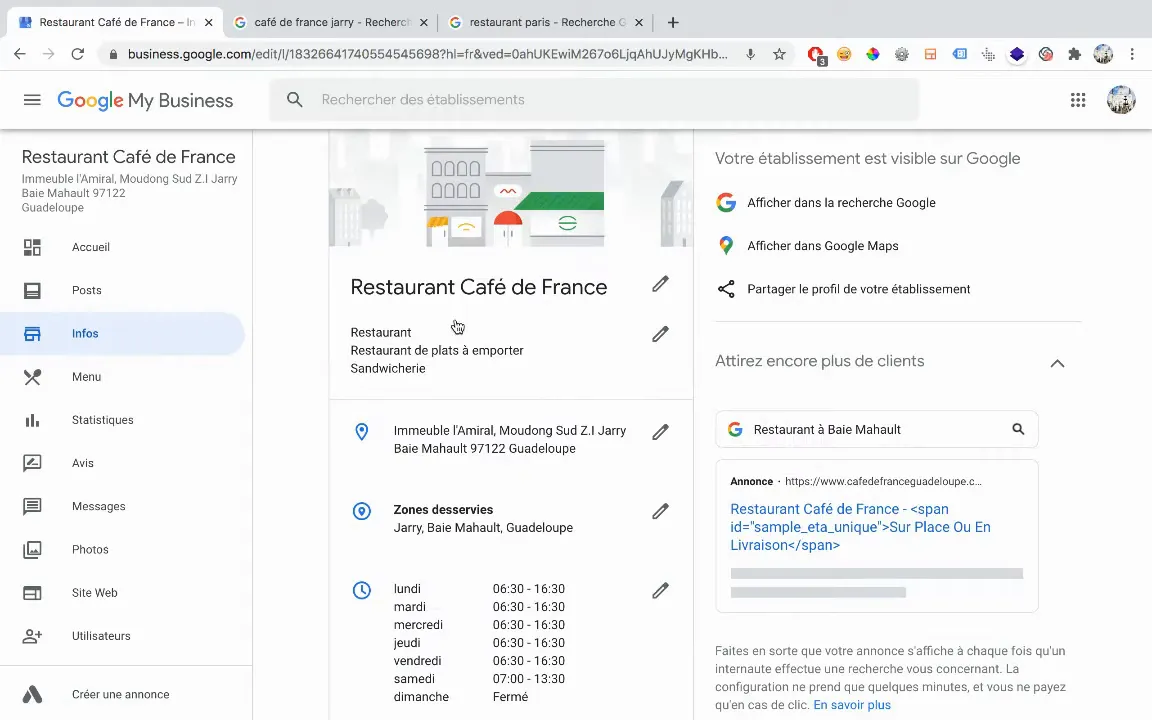Open the Google apps grid
Screen dimensions: 1152x720
pos(1078,100)
